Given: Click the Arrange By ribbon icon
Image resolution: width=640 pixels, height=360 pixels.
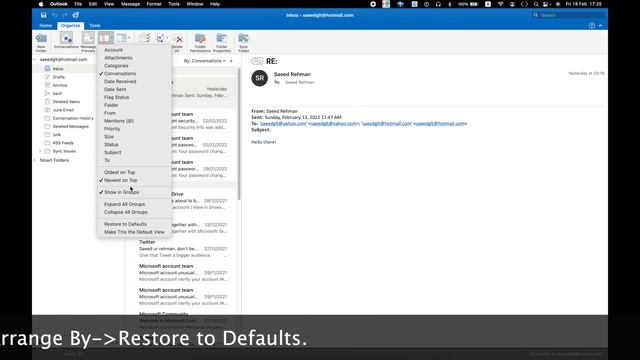Looking at the screenshot, I should pos(105,38).
